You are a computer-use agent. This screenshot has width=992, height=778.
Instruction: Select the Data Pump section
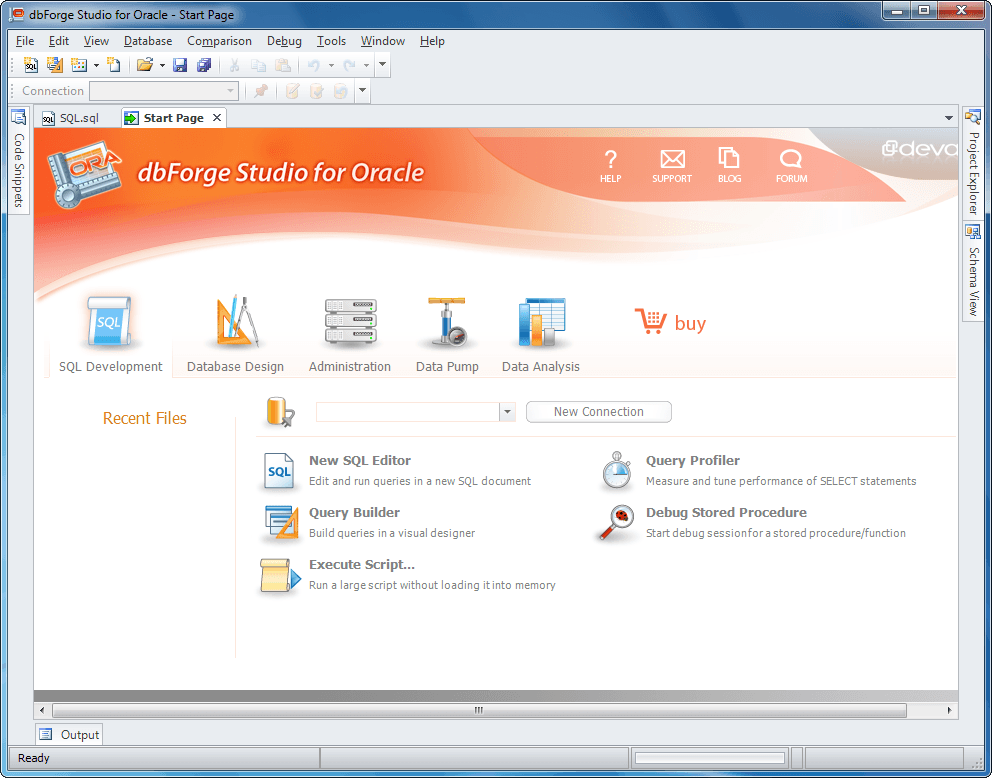(447, 335)
